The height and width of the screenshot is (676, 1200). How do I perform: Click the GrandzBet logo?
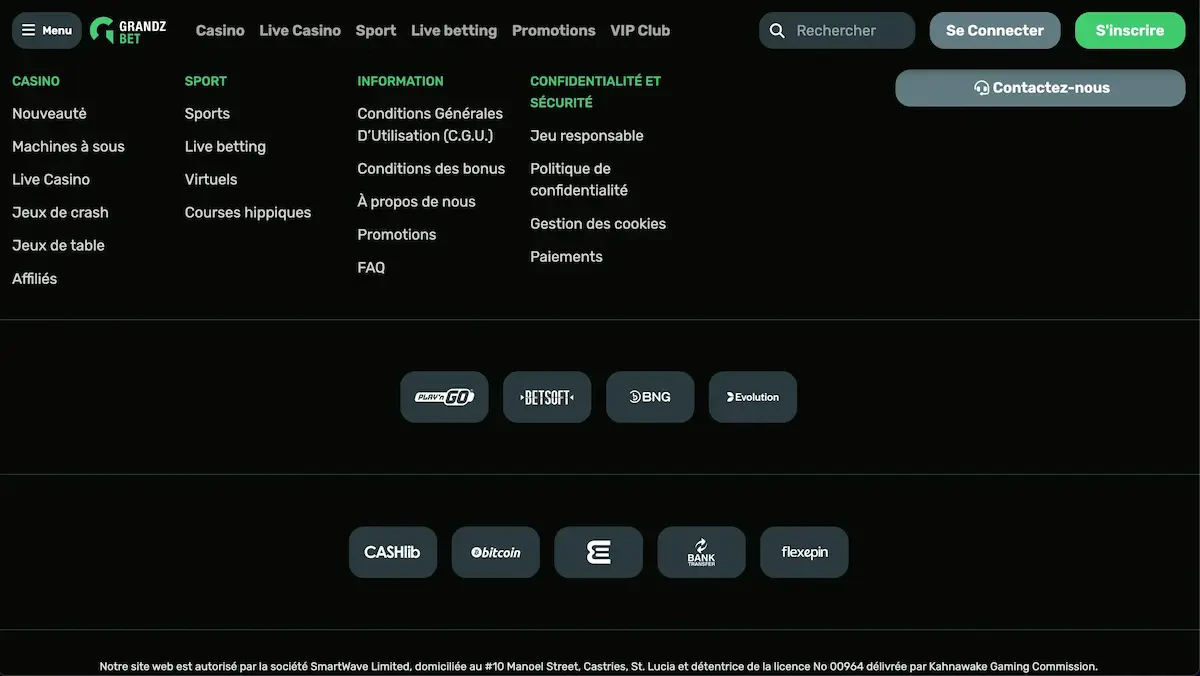128,30
